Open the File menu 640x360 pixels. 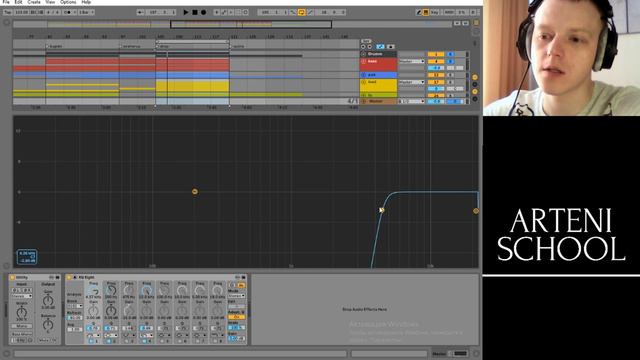coord(6,2)
